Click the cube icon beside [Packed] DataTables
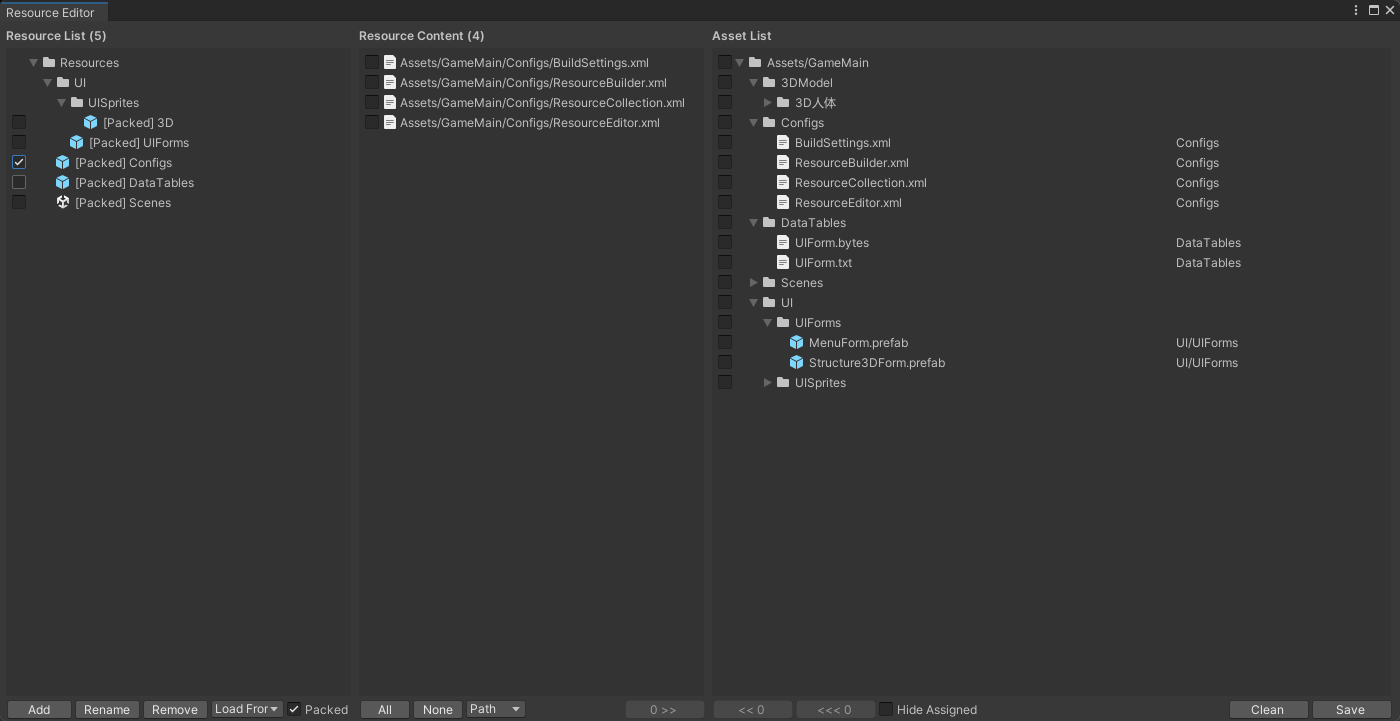The image size is (1400, 721). [60, 182]
